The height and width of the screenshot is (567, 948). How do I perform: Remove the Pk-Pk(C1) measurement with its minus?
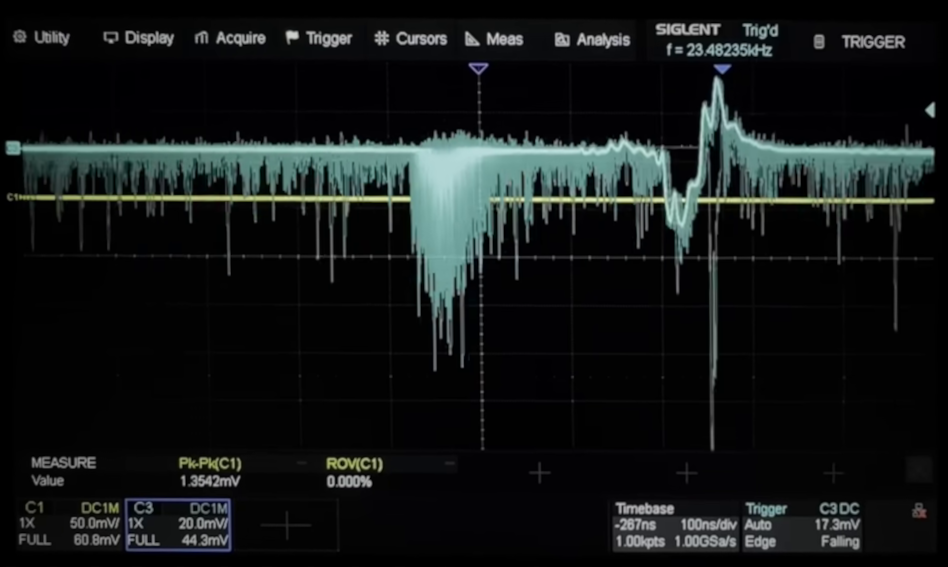[x=301, y=463]
